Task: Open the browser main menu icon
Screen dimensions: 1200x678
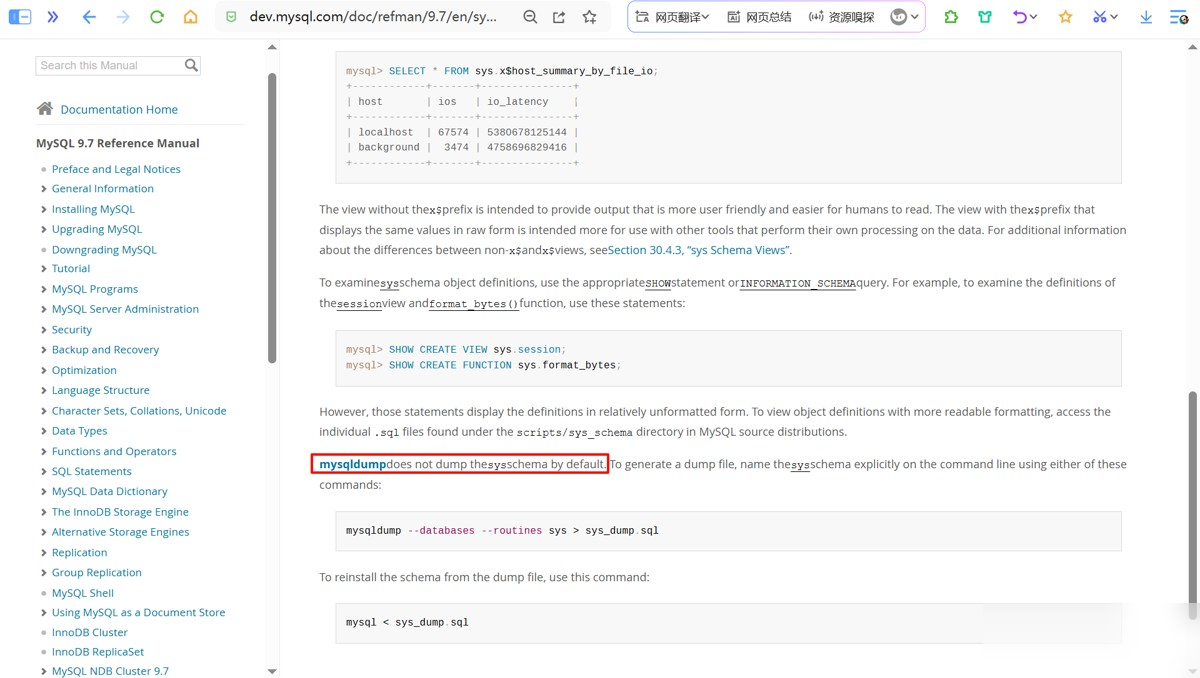Action: coord(1179,17)
